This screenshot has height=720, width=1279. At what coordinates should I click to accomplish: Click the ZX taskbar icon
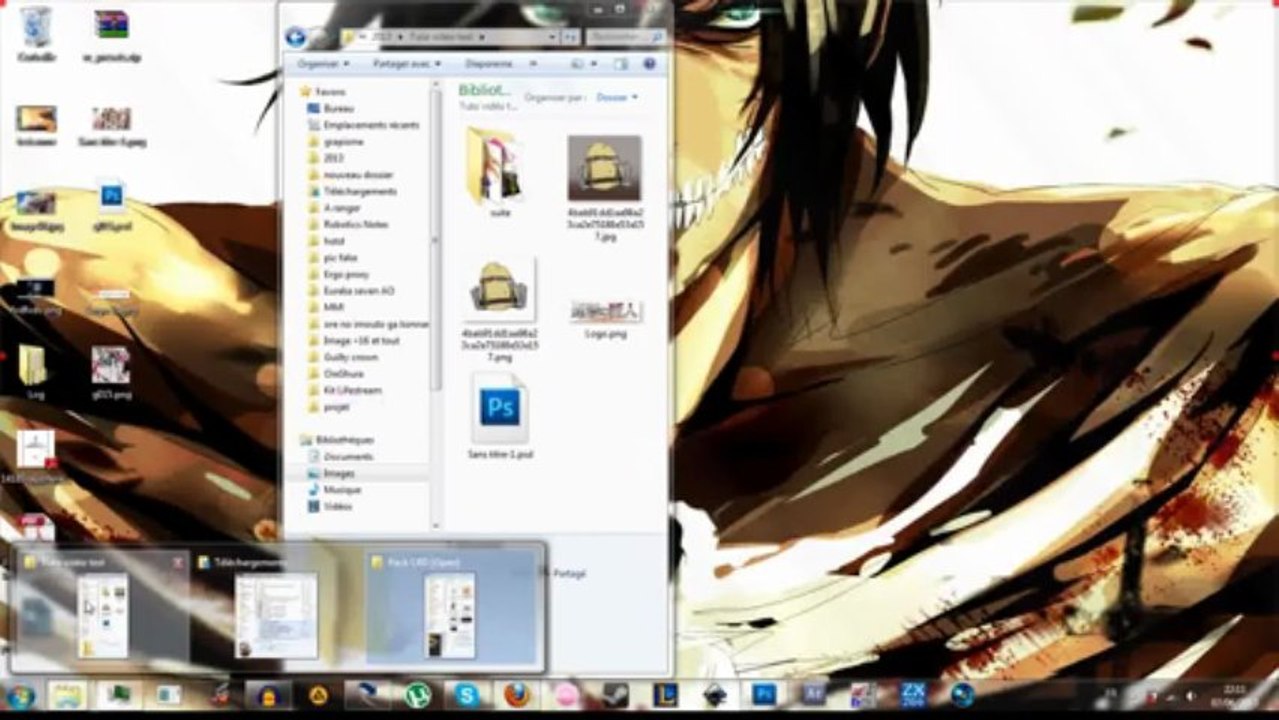[912, 696]
